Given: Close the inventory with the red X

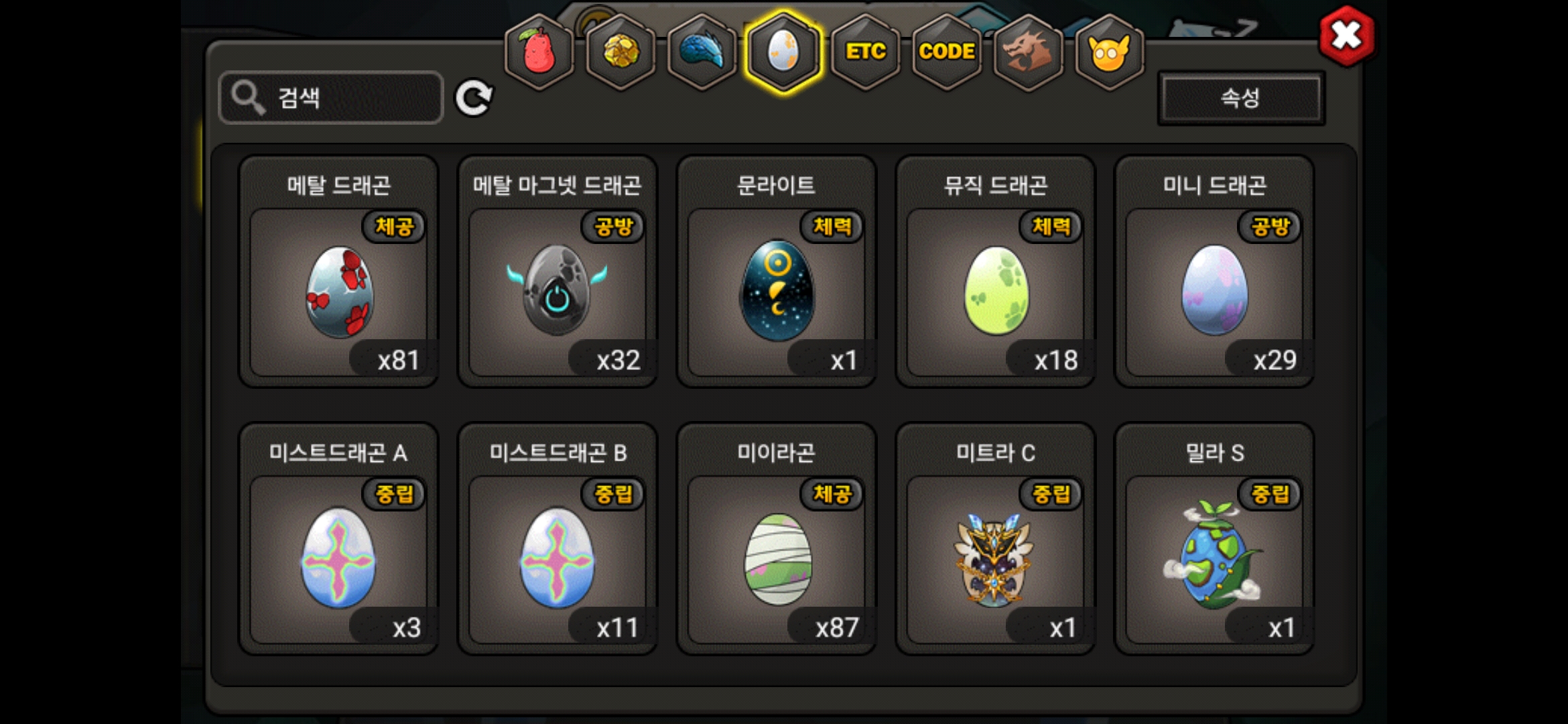Looking at the screenshot, I should click(1346, 36).
